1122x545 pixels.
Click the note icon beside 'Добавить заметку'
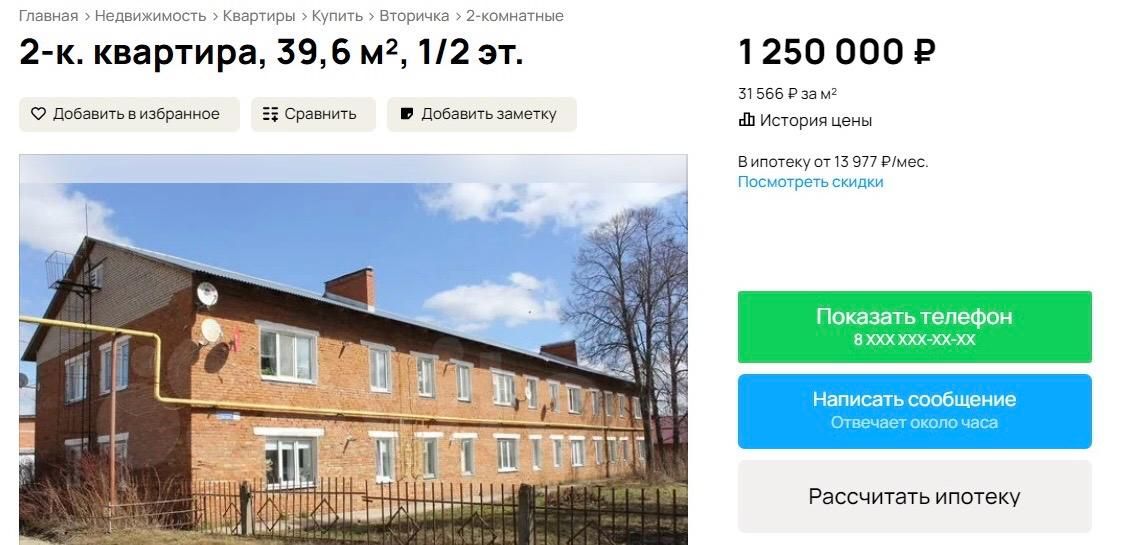click(406, 114)
